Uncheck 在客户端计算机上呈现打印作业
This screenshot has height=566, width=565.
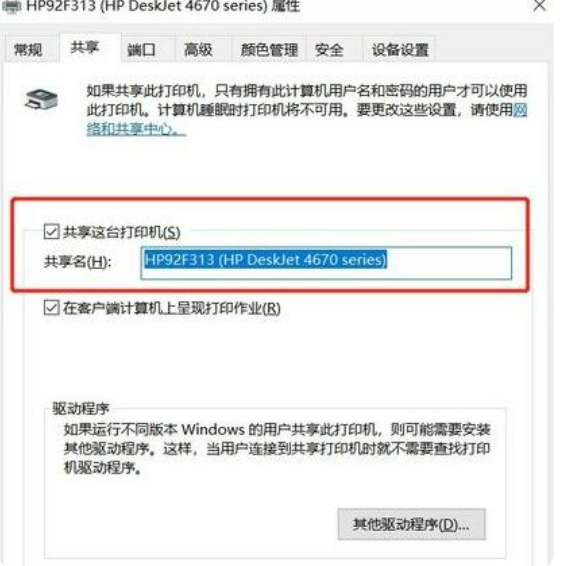(52, 308)
